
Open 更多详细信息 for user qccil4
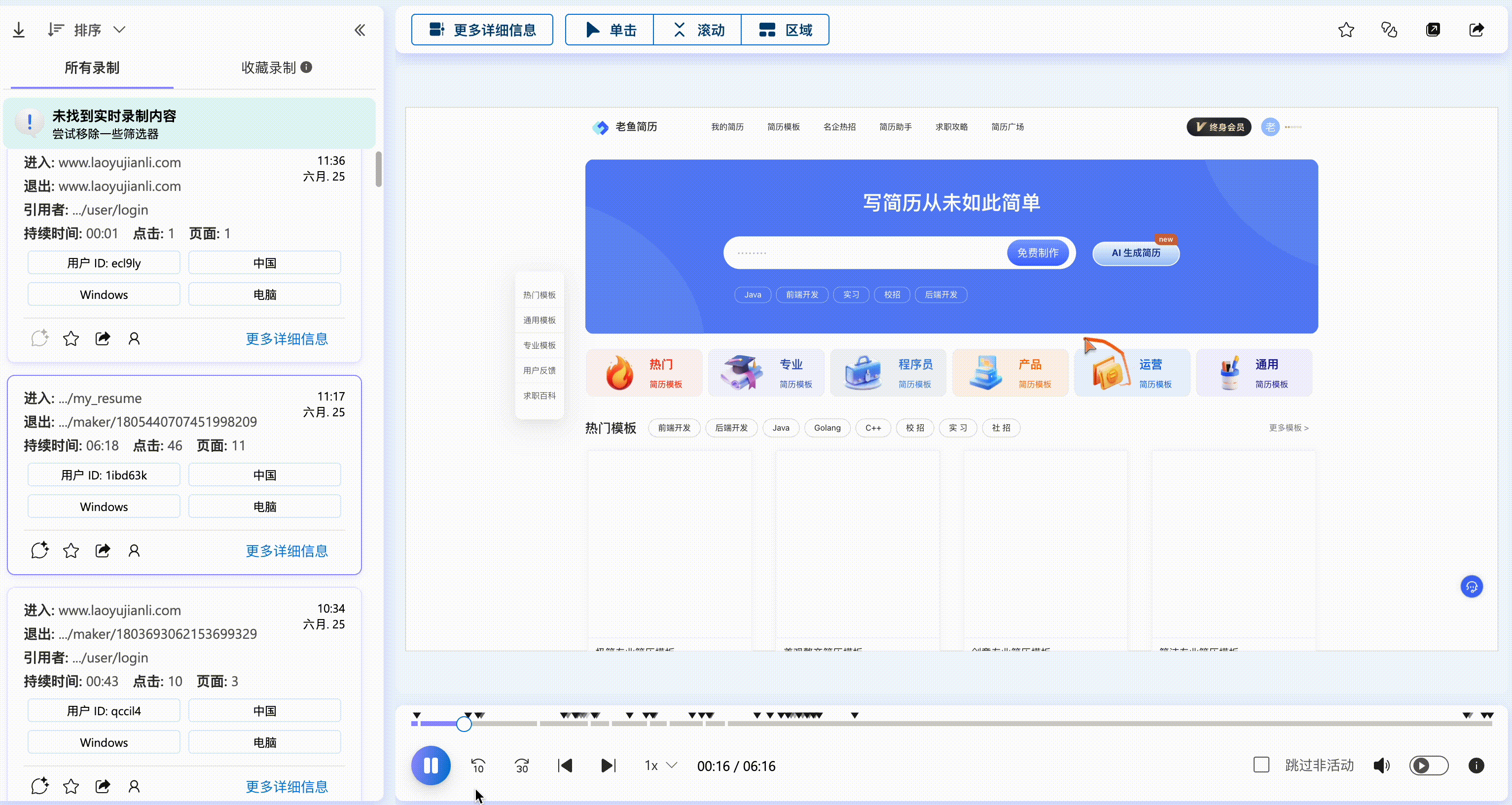pos(287,786)
